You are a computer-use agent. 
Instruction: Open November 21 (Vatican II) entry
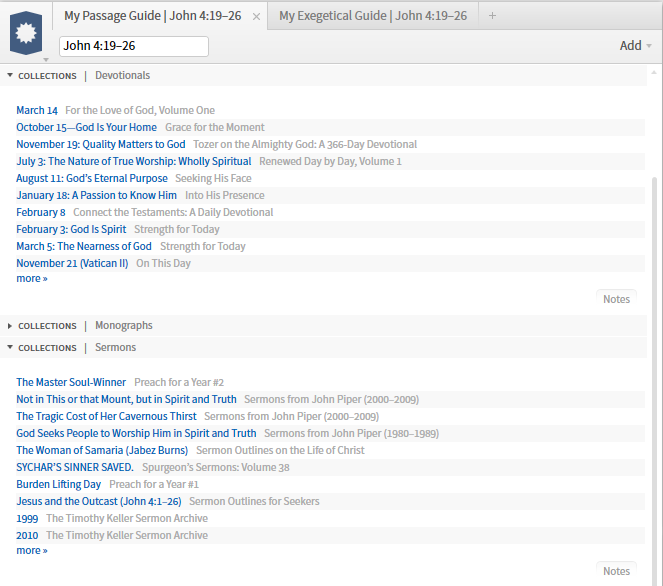tap(72, 263)
